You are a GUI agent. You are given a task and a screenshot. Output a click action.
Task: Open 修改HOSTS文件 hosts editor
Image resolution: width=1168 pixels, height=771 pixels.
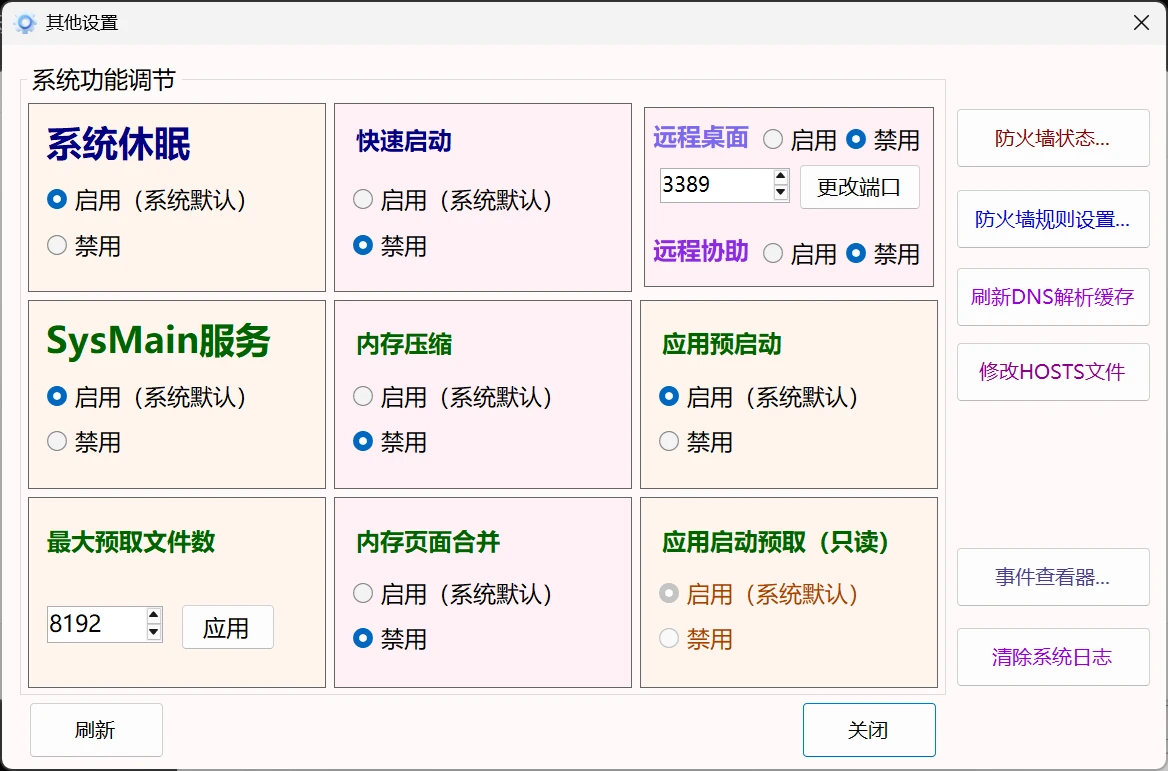[x=1052, y=372]
